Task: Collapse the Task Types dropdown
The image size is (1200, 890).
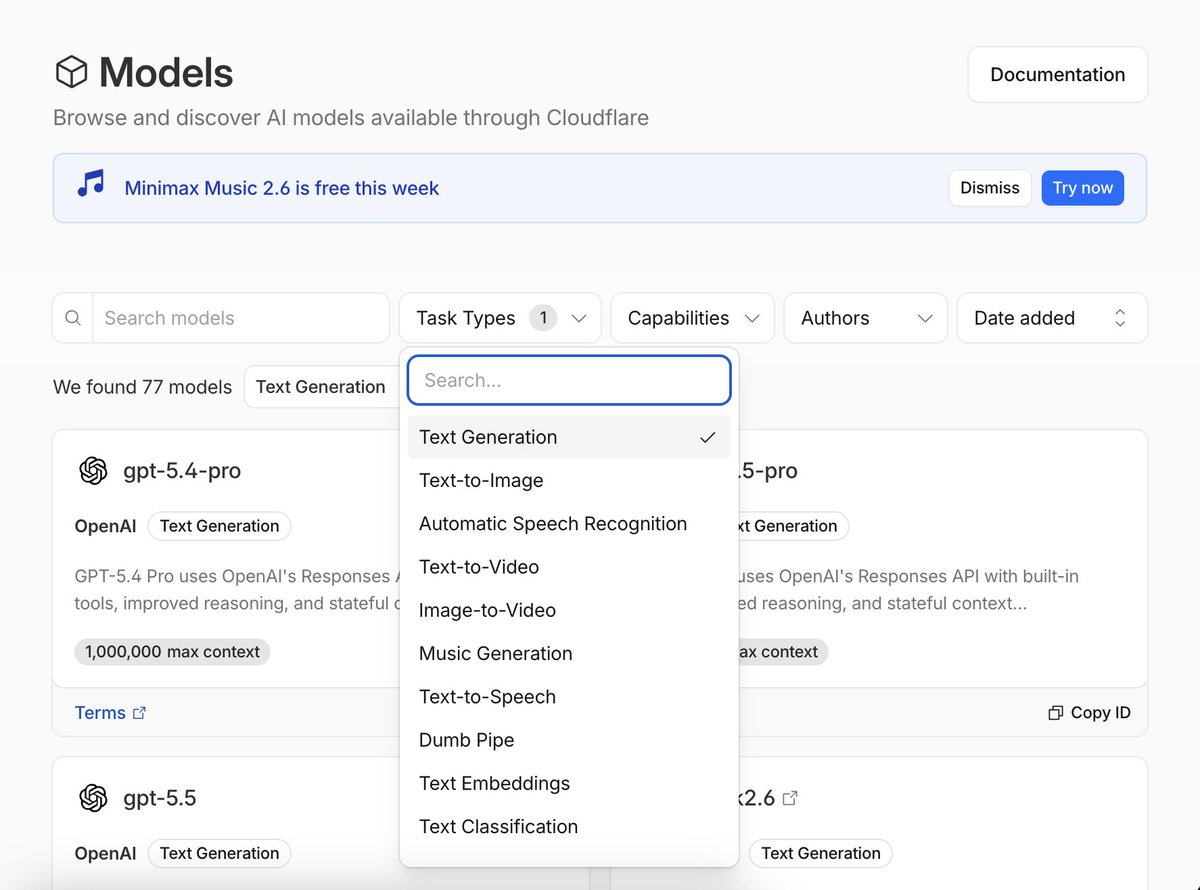Action: tap(500, 318)
